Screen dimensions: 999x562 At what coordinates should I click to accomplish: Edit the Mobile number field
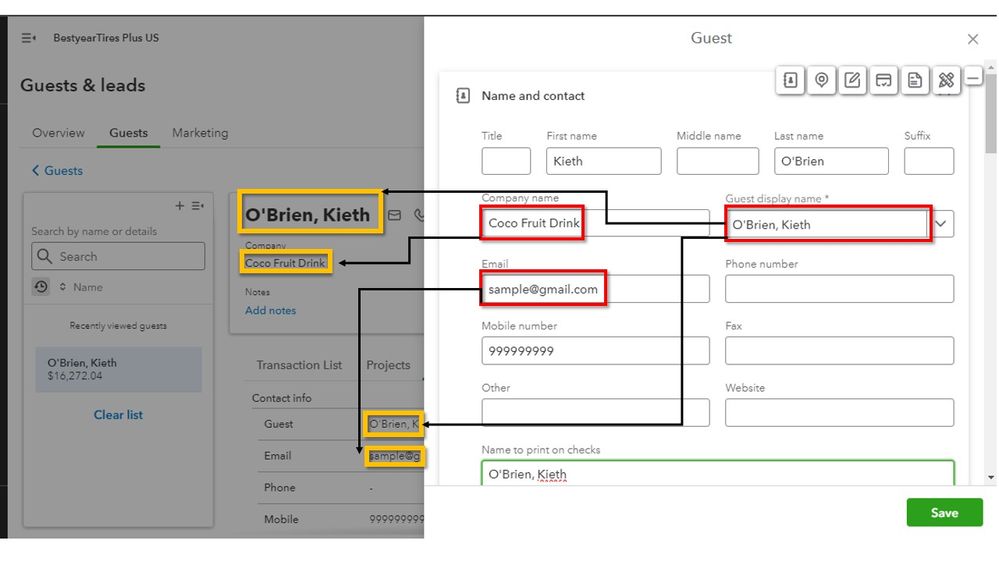pyautogui.click(x=595, y=350)
